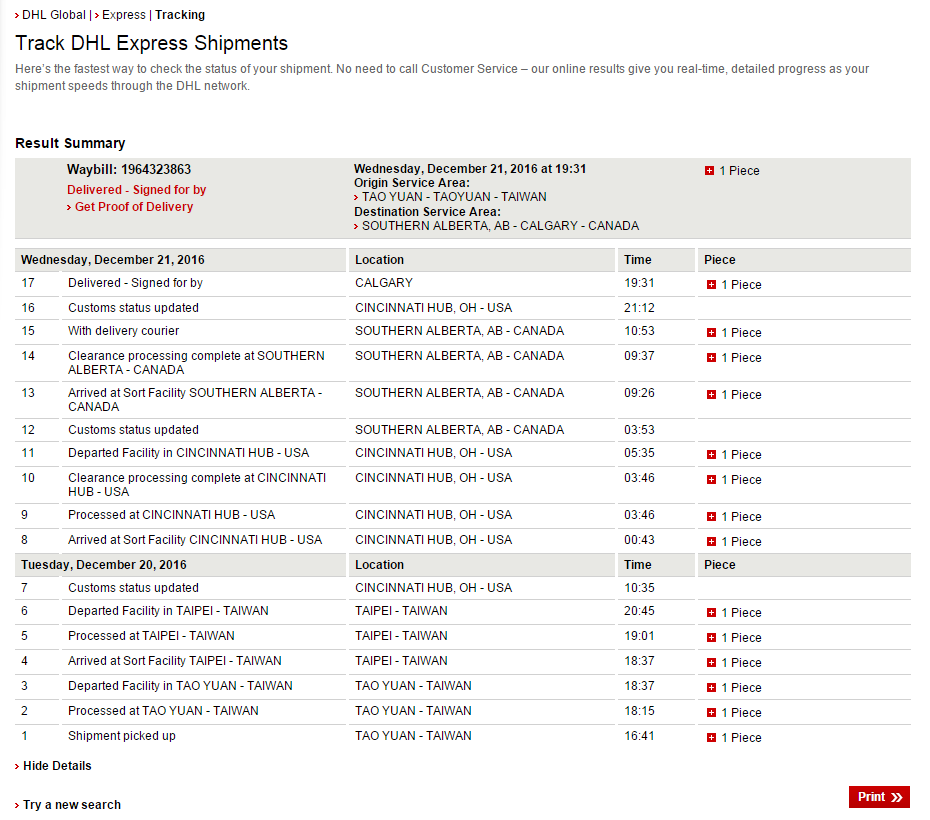930x820 pixels.
Task: Open the DHL Global breadcrumb link
Action: (53, 15)
